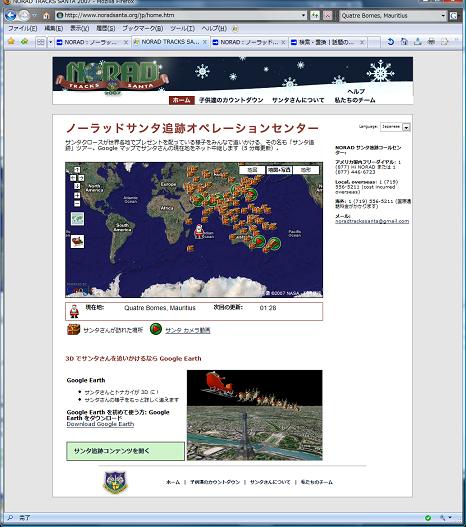Click the gift box icon for サンタさんが訪れた場所
Image resolution: width=466 pixels, height=527 pixels.
(x=73, y=329)
